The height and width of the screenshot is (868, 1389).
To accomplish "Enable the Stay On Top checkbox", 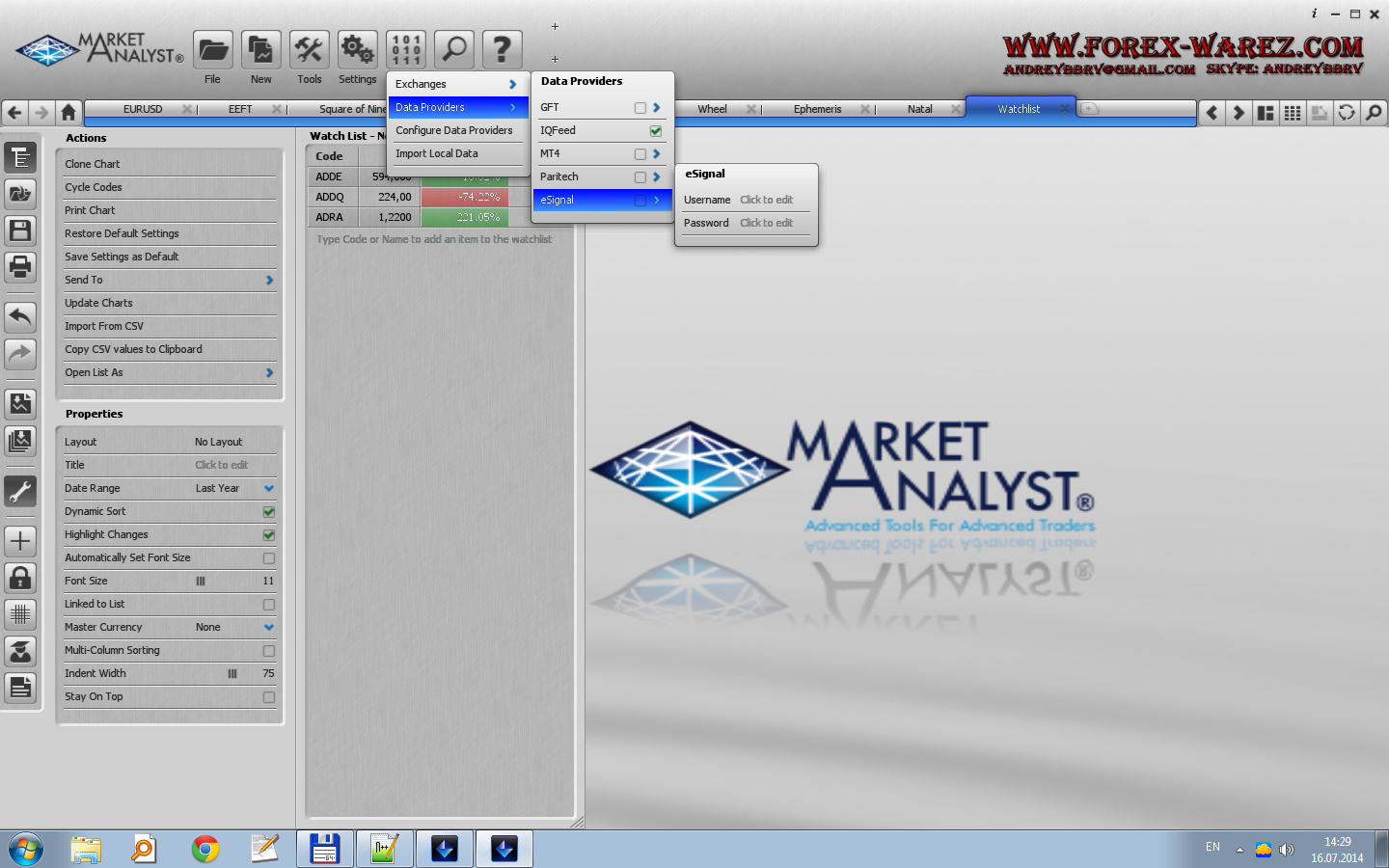I will [x=269, y=697].
